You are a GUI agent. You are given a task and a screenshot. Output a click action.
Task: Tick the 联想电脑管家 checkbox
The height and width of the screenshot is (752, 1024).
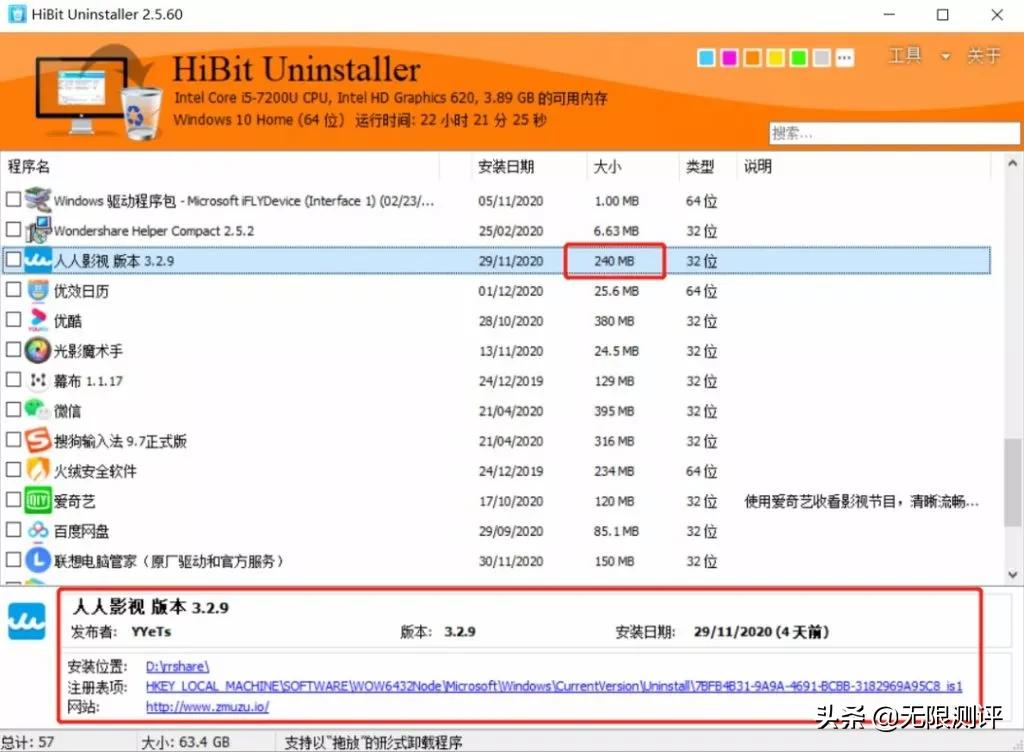coord(13,559)
